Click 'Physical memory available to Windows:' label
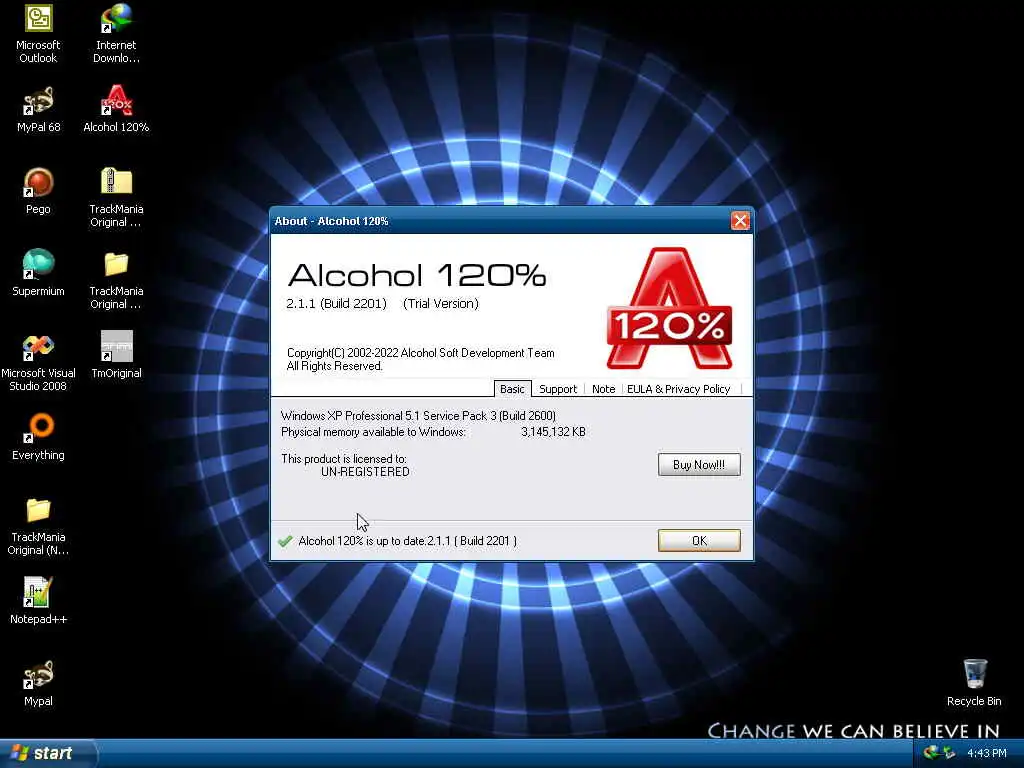The height and width of the screenshot is (768, 1024). coord(373,432)
